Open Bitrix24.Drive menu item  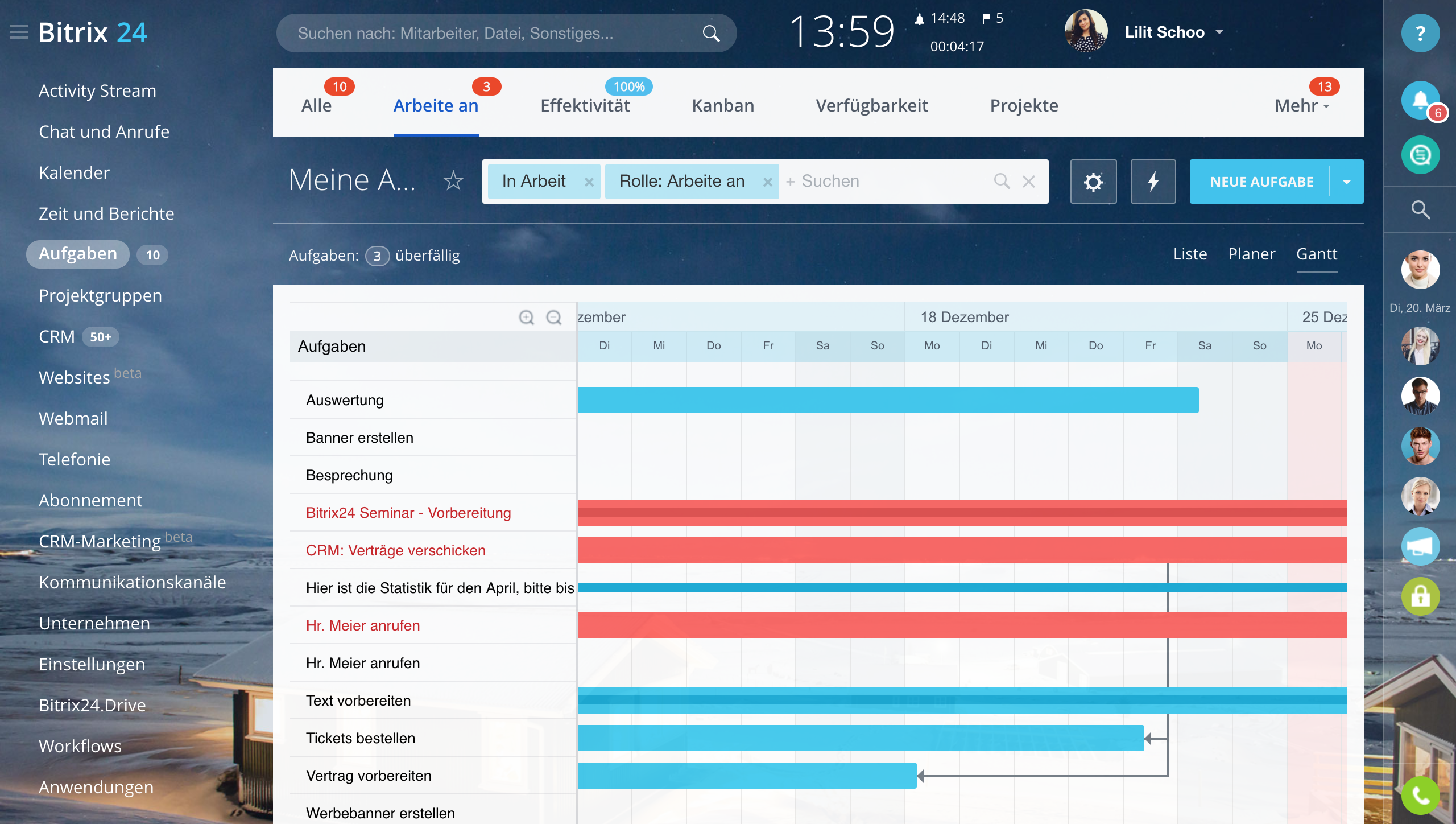coord(92,705)
